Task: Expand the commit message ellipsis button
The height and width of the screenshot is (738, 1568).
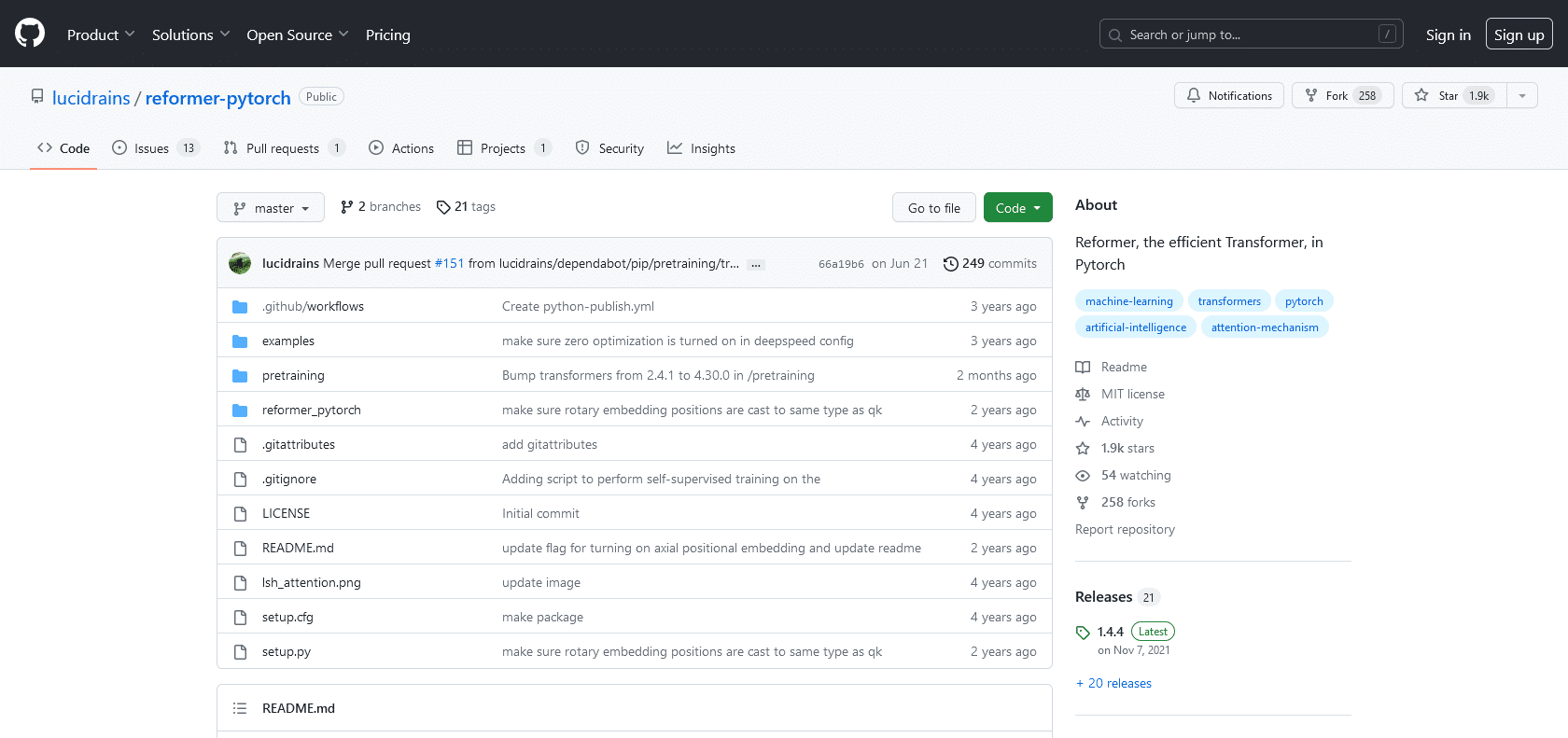Action: pyautogui.click(x=756, y=264)
